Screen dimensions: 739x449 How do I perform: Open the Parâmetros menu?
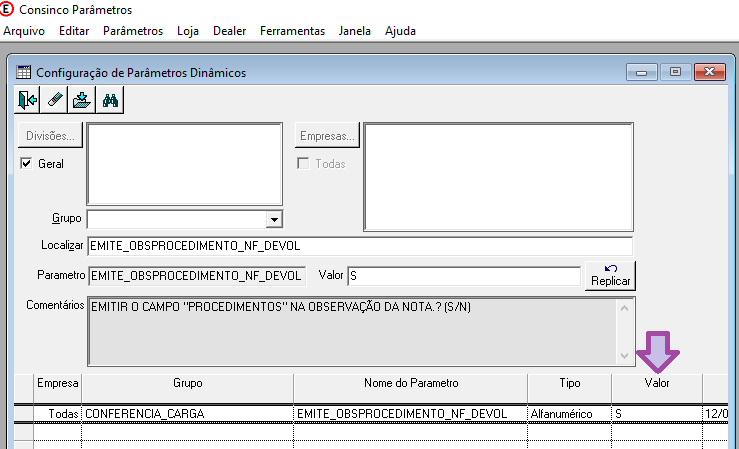[x=133, y=31]
